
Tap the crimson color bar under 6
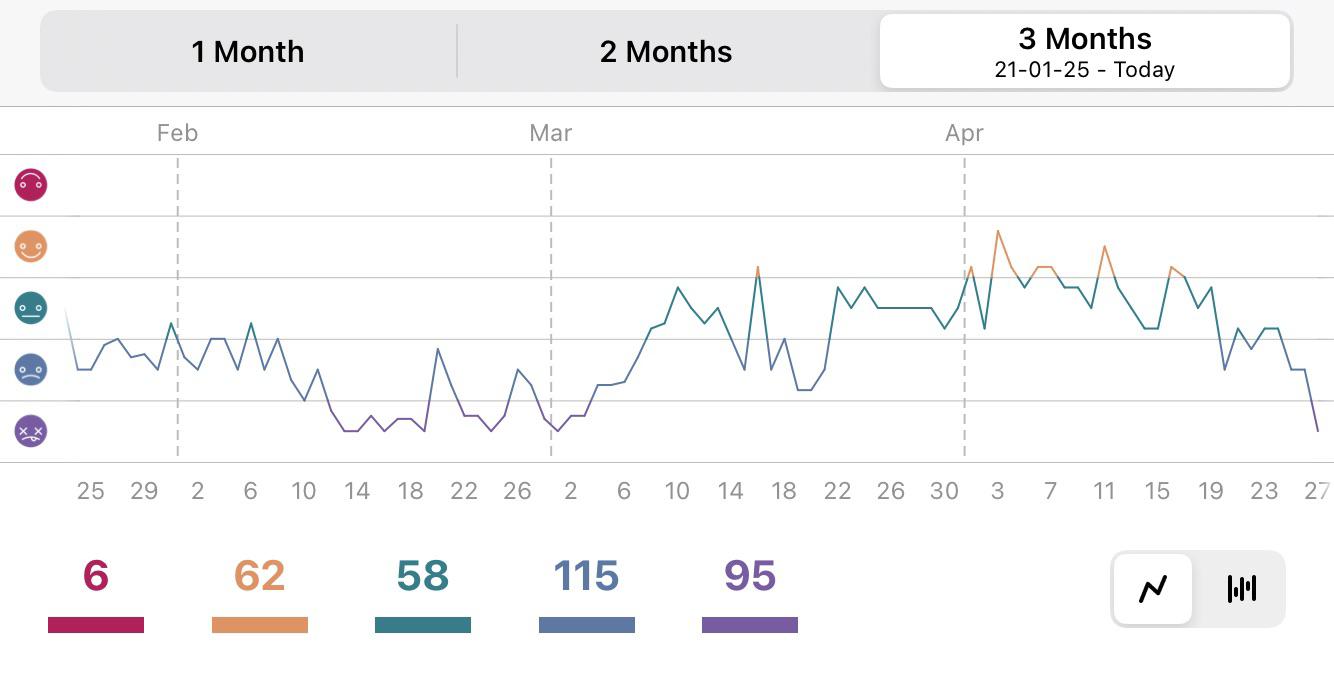click(x=96, y=625)
